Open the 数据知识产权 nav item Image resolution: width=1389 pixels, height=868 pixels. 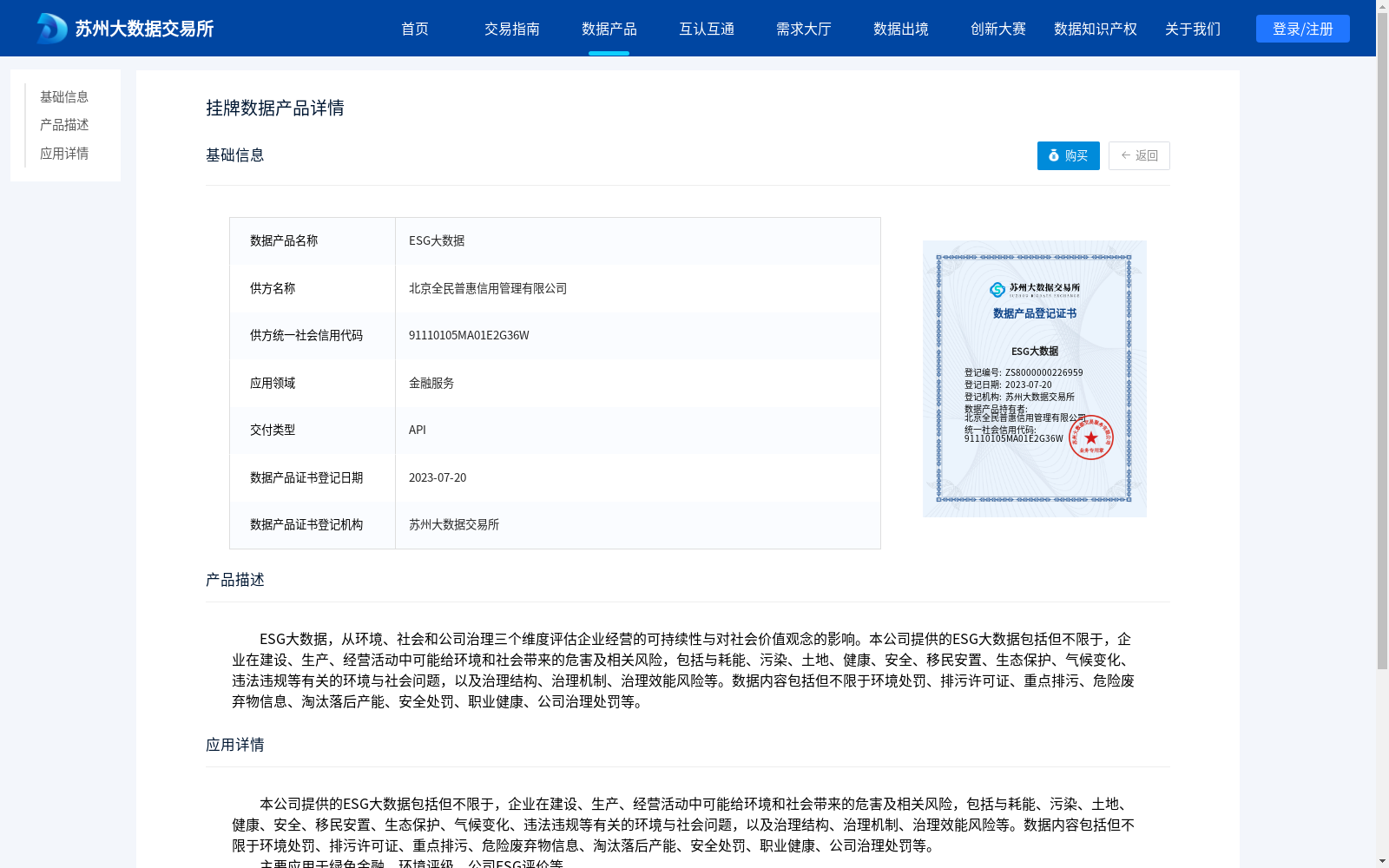pos(1096,29)
